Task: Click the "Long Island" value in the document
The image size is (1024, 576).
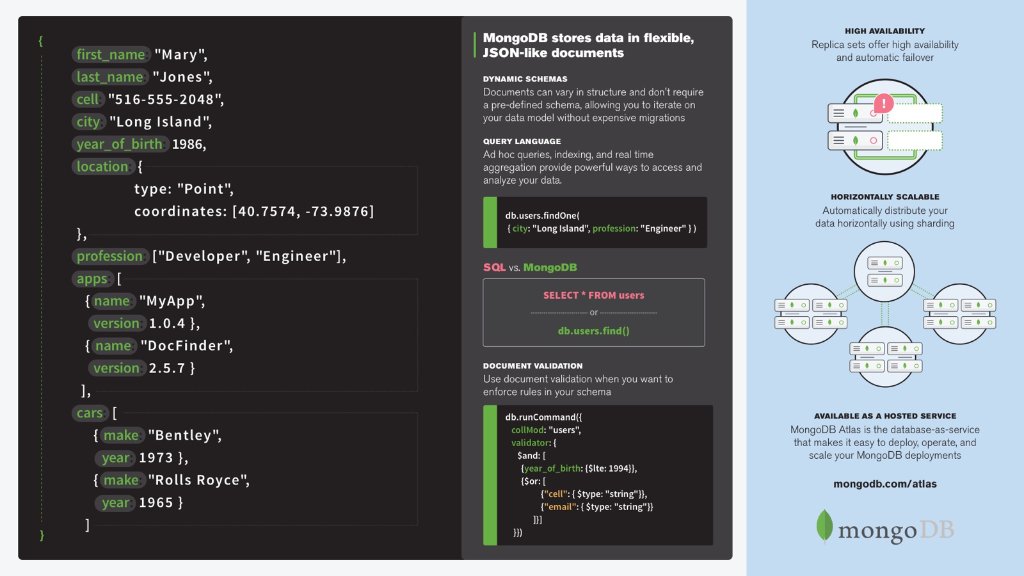Action: tap(161, 121)
